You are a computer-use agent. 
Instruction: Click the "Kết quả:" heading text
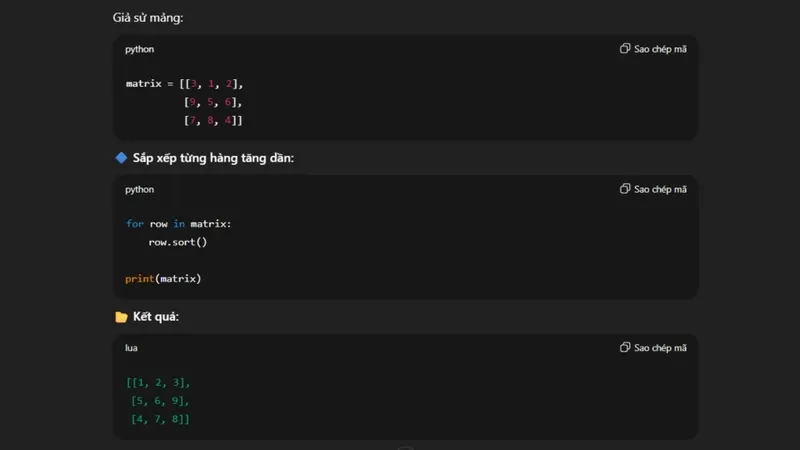(x=156, y=317)
